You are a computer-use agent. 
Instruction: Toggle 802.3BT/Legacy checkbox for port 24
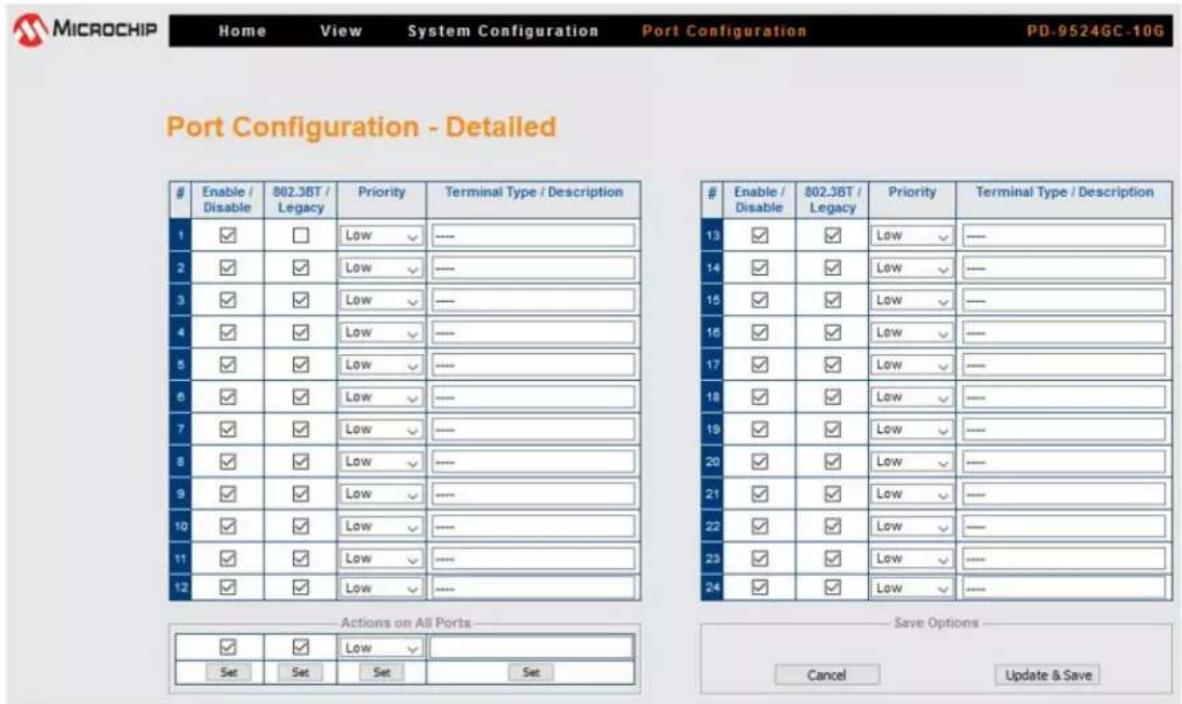click(x=832, y=587)
